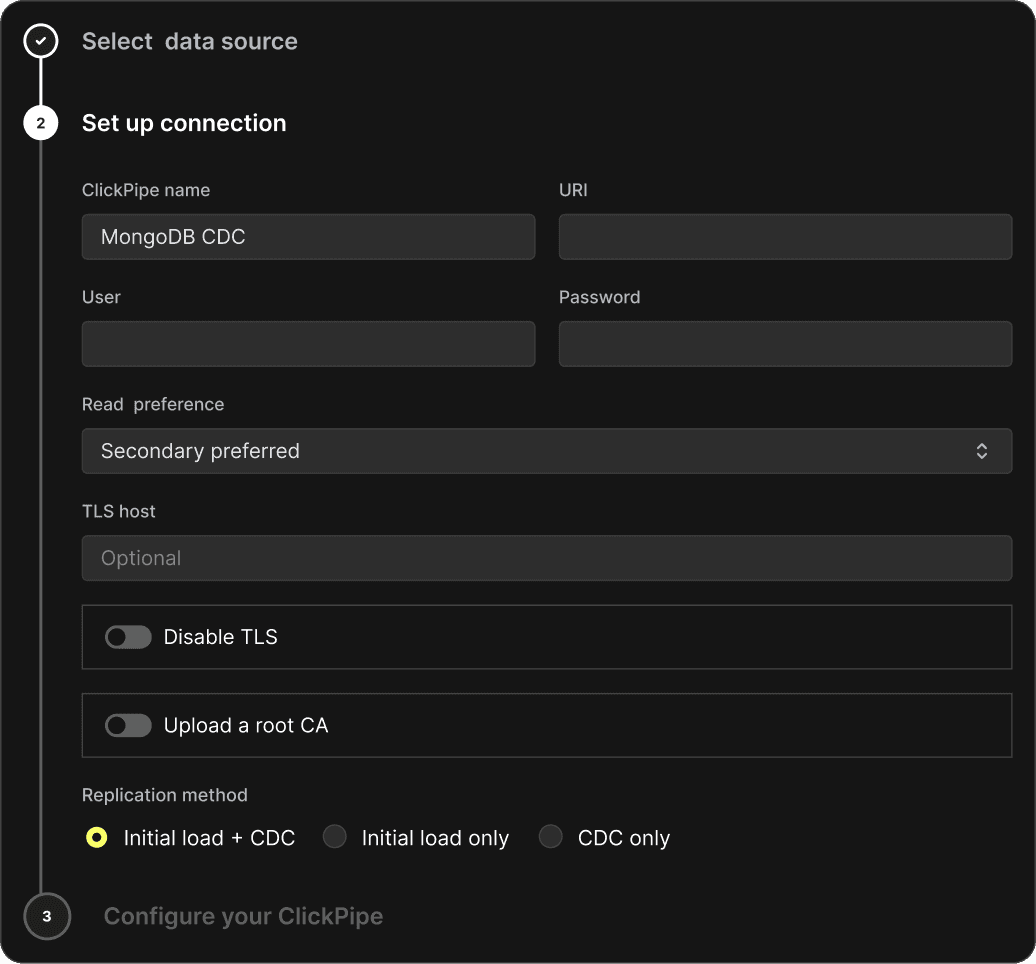Click the optional TLS host field
The image size is (1036, 964).
click(x=546, y=558)
